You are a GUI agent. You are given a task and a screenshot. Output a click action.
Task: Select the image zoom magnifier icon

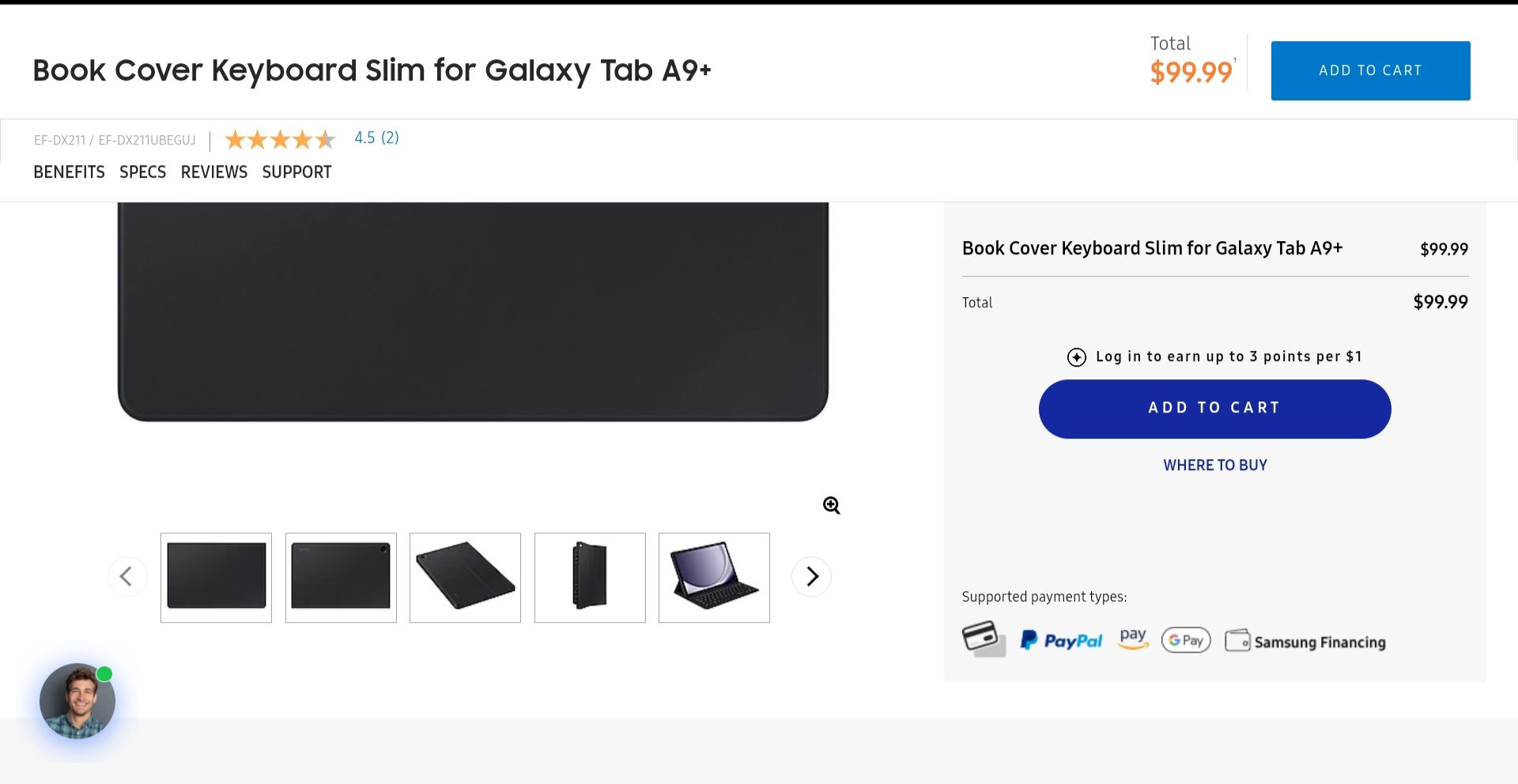click(831, 505)
